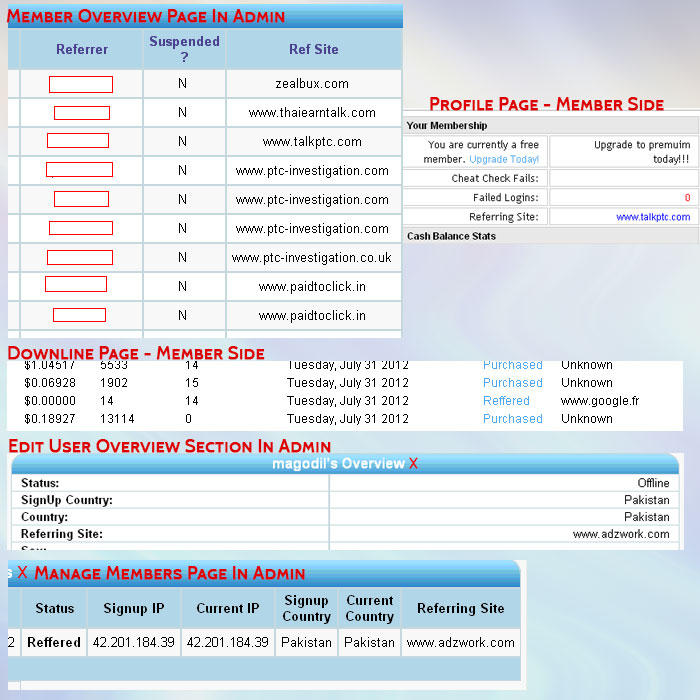Image resolution: width=700 pixels, height=700 pixels.
Task: Click the red X beside Manage Members title
Action: tap(22, 572)
